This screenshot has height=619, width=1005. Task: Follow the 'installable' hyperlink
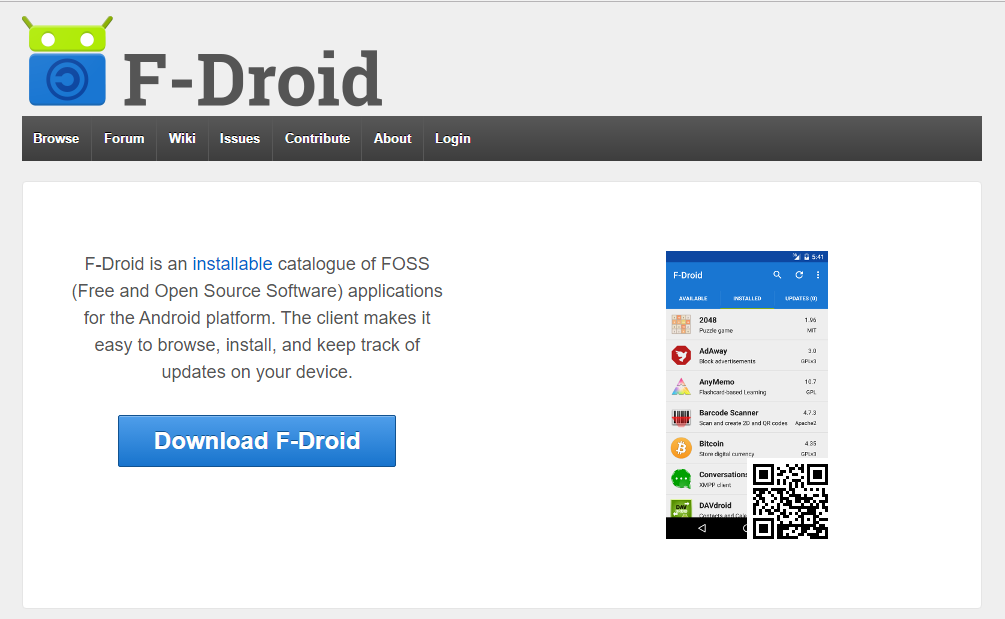coord(233,264)
